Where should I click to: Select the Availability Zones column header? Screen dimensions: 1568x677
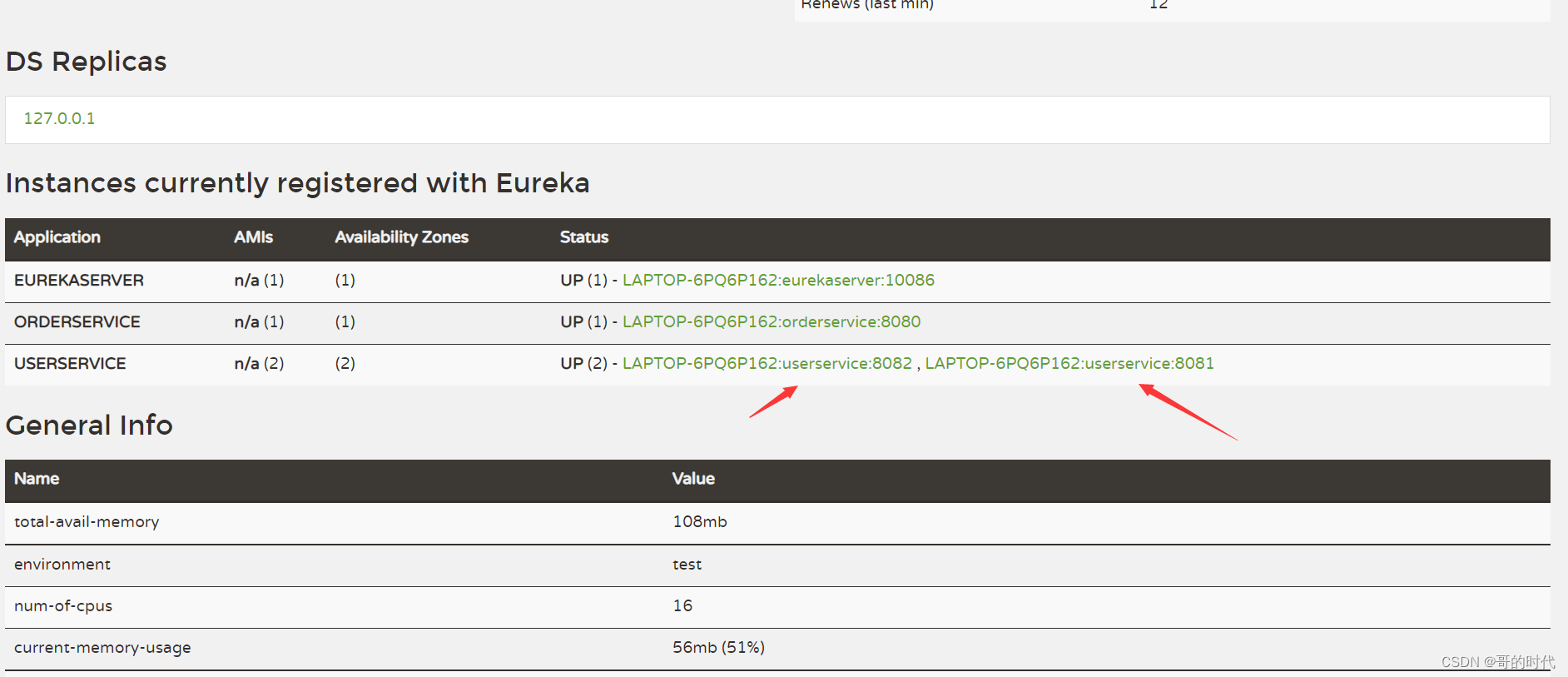point(401,237)
